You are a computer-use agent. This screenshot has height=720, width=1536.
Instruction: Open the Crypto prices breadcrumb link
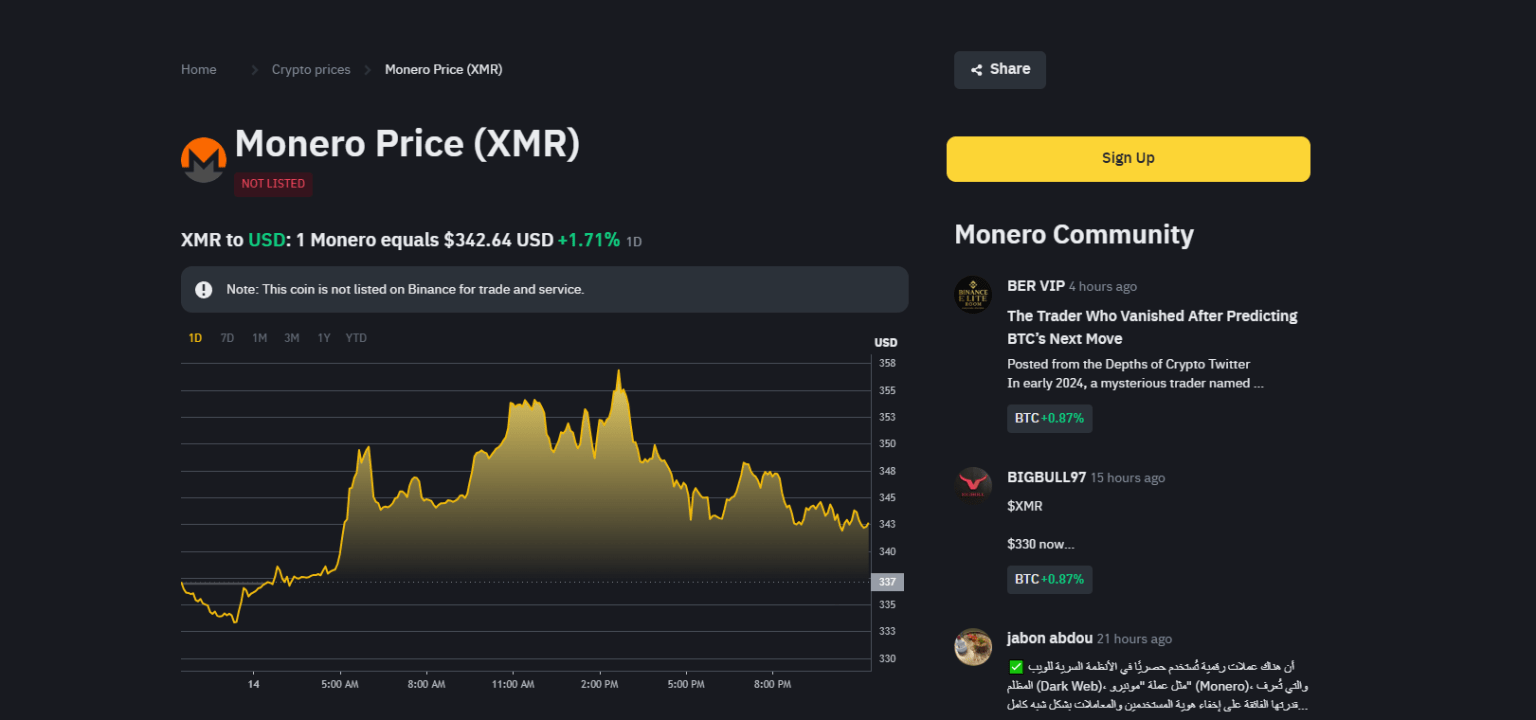tap(311, 70)
